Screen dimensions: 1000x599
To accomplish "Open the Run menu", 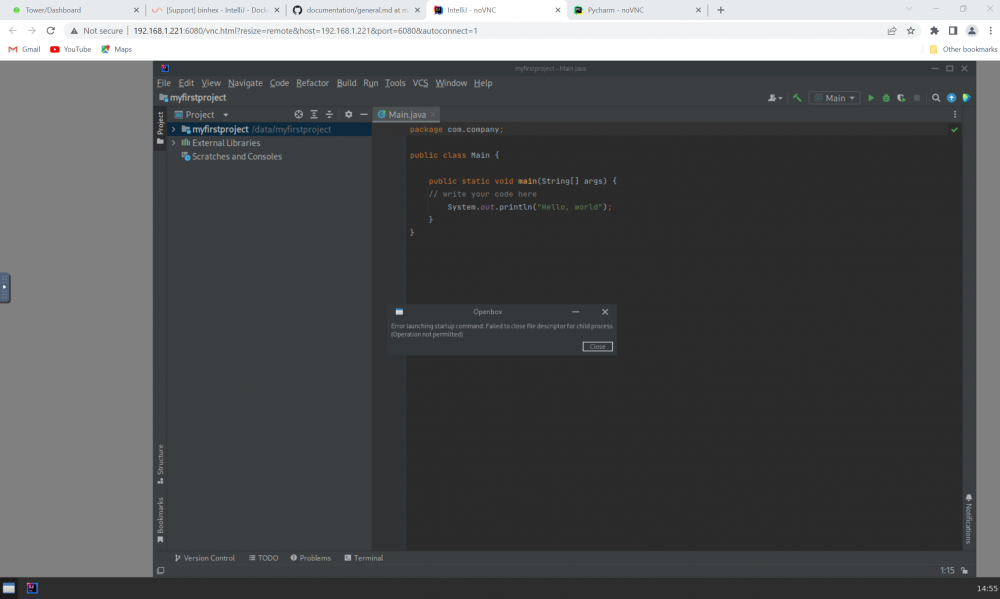I will click(371, 83).
